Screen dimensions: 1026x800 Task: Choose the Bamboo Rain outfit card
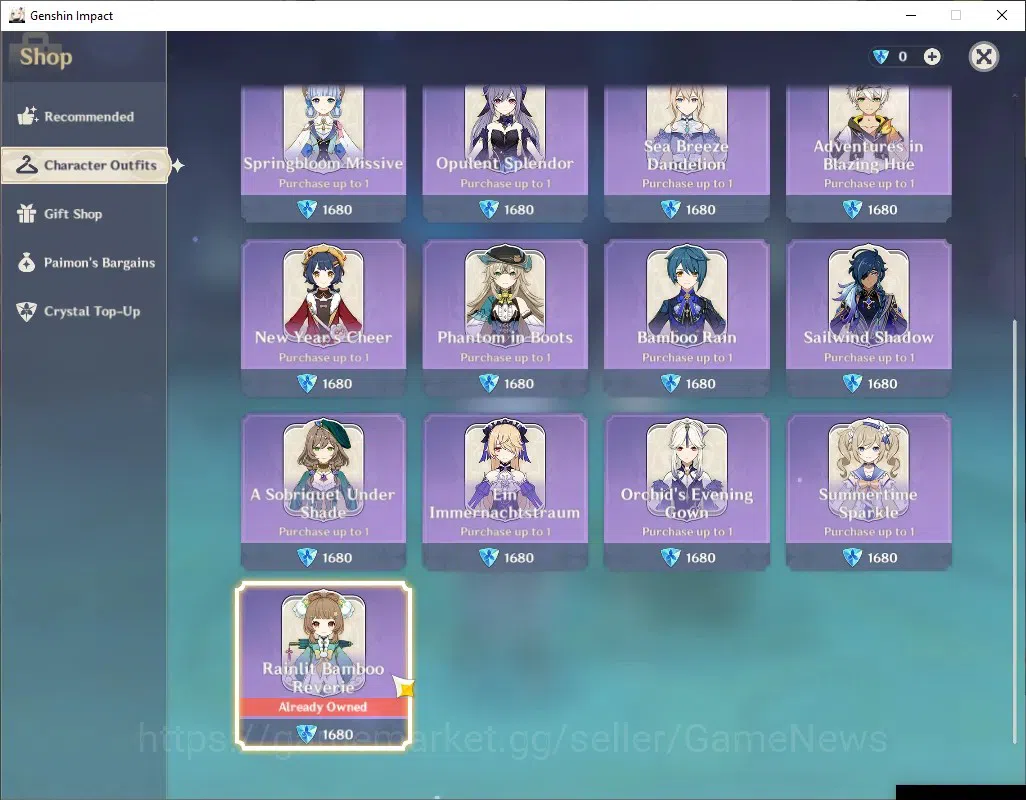[686, 318]
